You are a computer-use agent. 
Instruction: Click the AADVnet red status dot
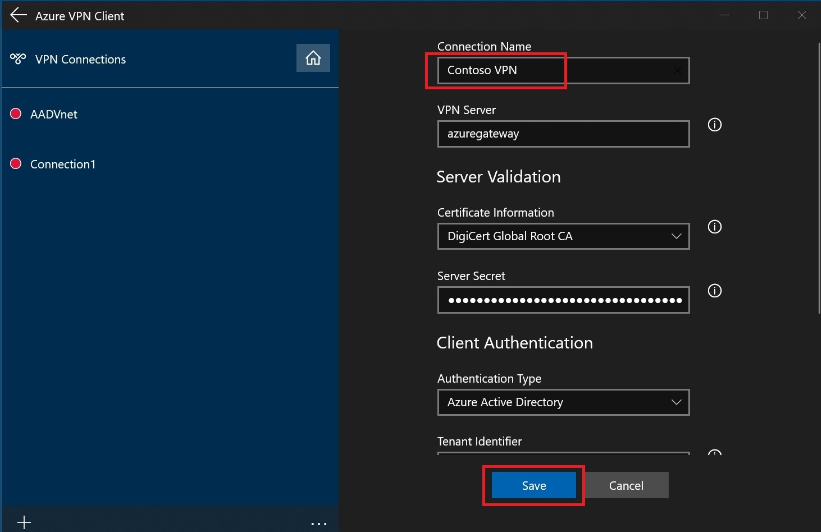pyautogui.click(x=16, y=114)
